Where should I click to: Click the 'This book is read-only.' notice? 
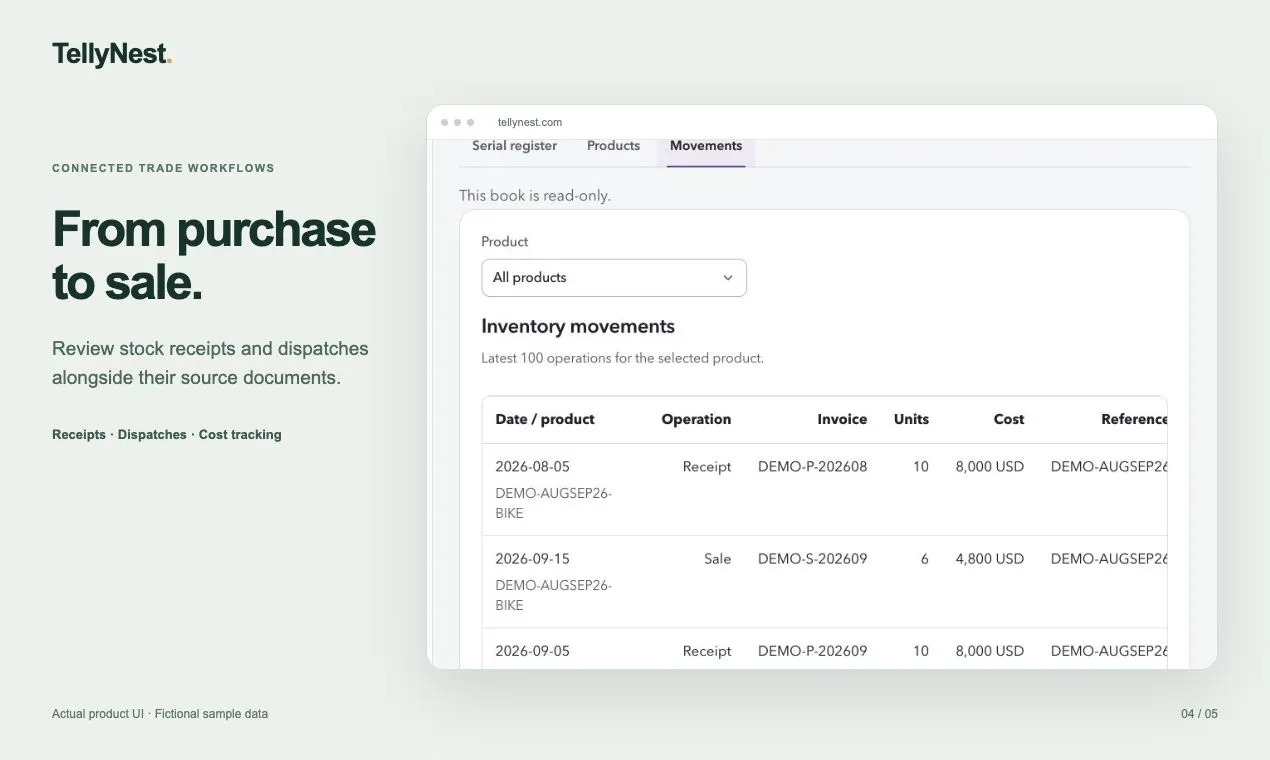pyautogui.click(x=535, y=196)
